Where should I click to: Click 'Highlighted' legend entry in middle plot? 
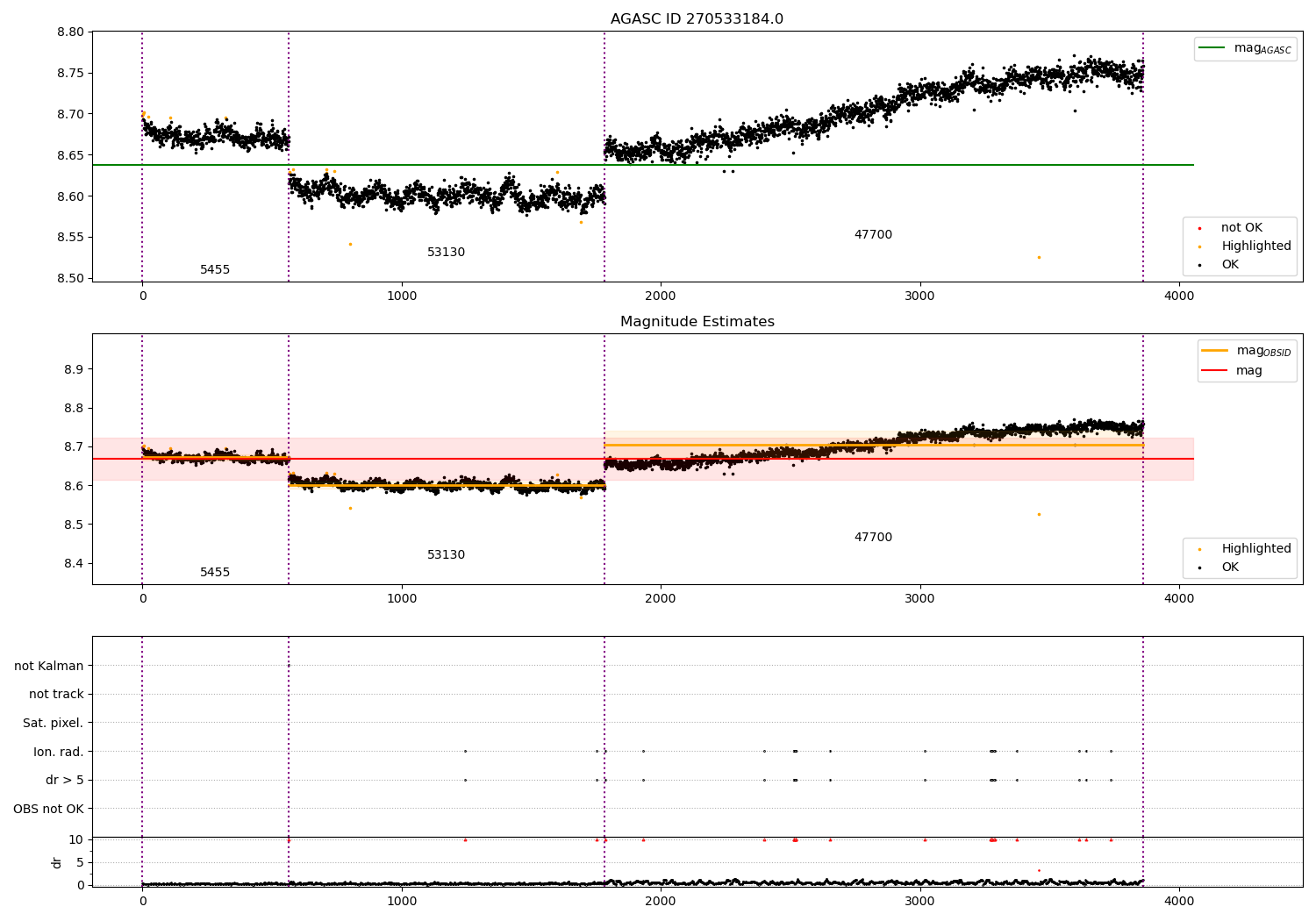pos(1245,549)
